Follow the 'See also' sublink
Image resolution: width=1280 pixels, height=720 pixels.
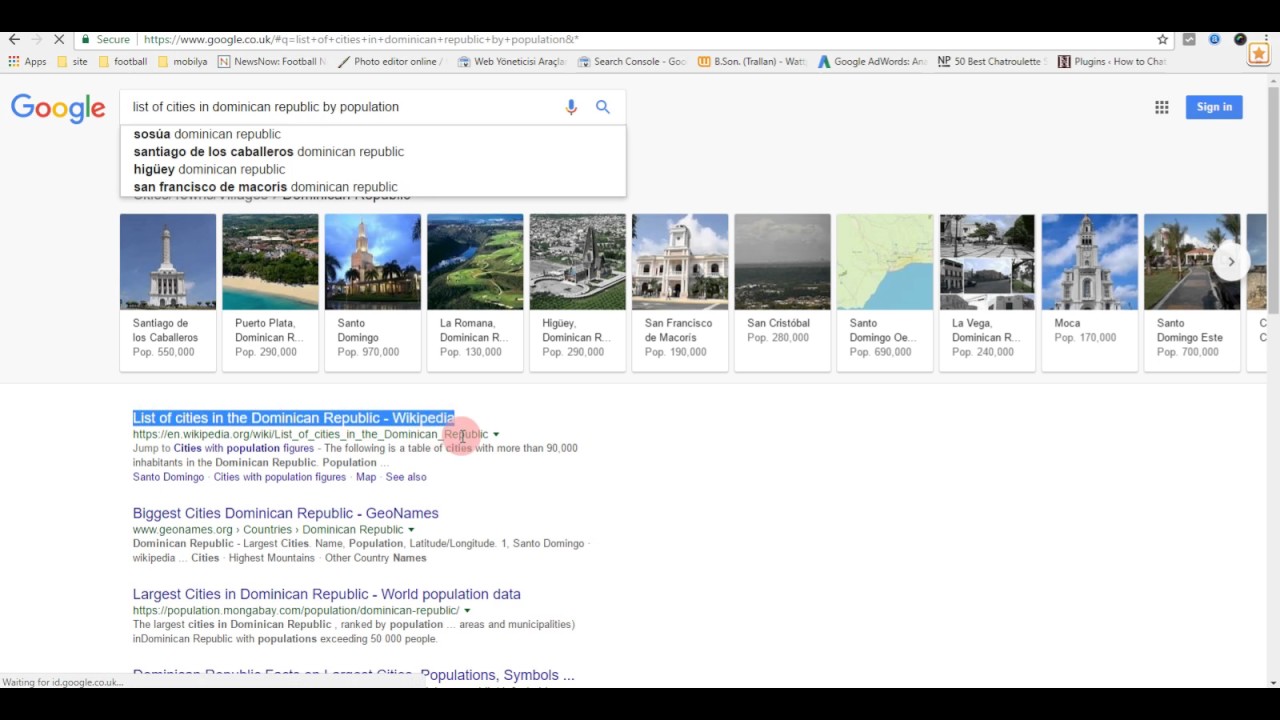406,477
